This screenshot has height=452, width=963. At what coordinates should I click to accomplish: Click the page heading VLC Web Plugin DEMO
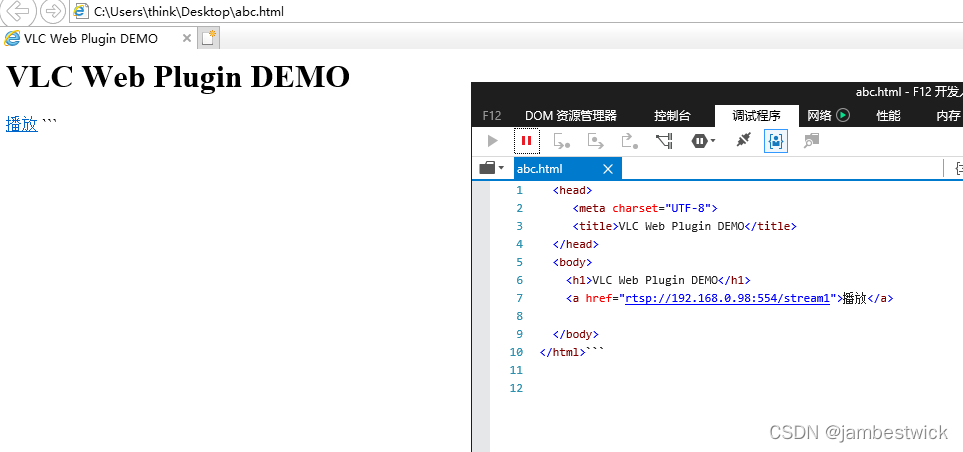coord(178,77)
